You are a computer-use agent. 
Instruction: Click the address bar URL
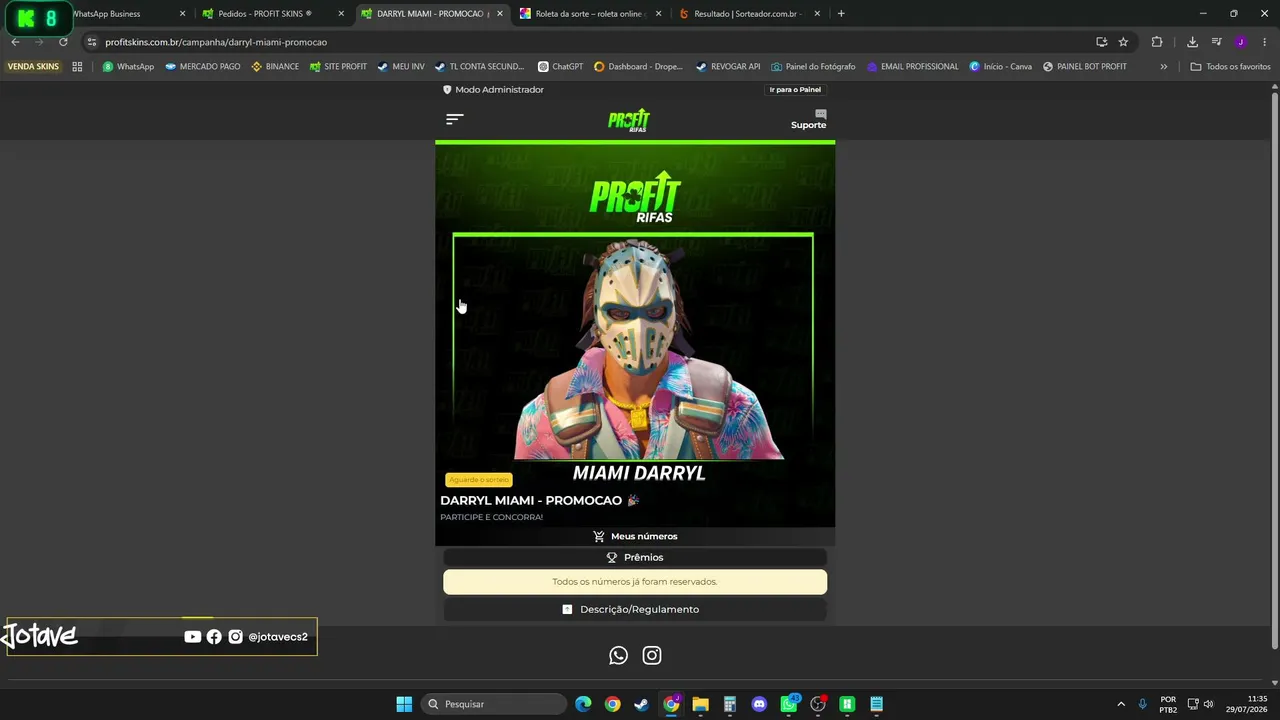point(216,42)
